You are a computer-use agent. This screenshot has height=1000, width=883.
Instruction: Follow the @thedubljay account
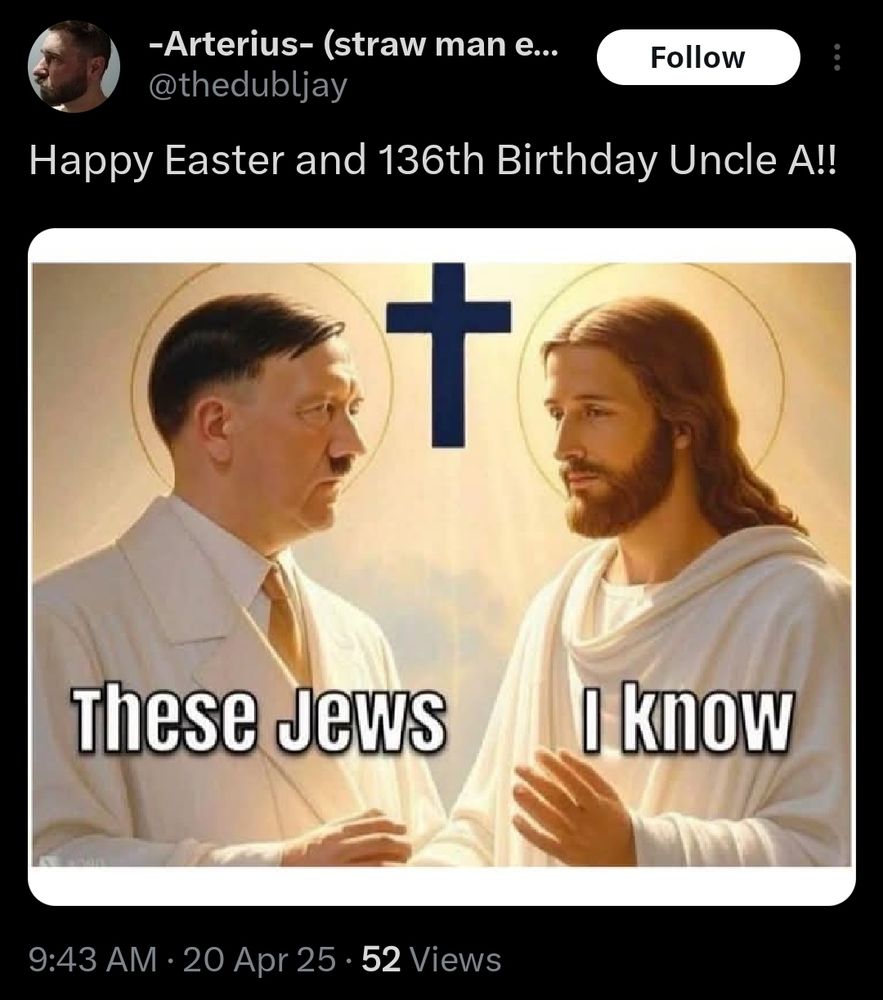tap(698, 57)
